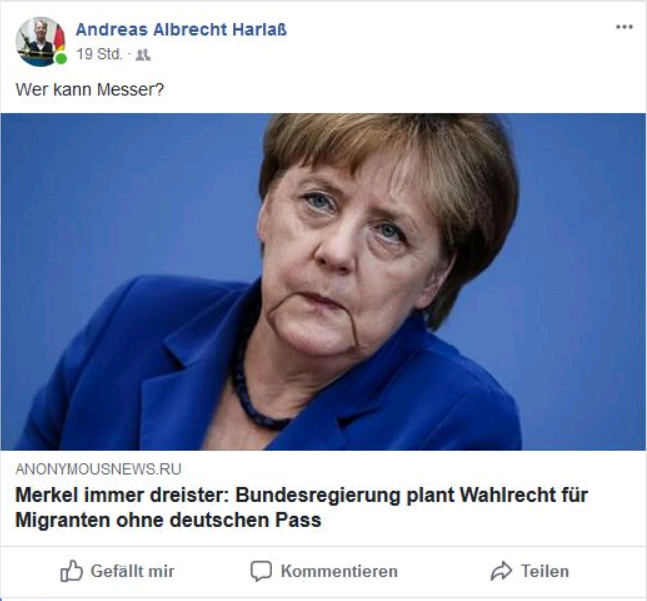Click the speech bubble comment icon
The image size is (647, 601).
click(x=261, y=571)
